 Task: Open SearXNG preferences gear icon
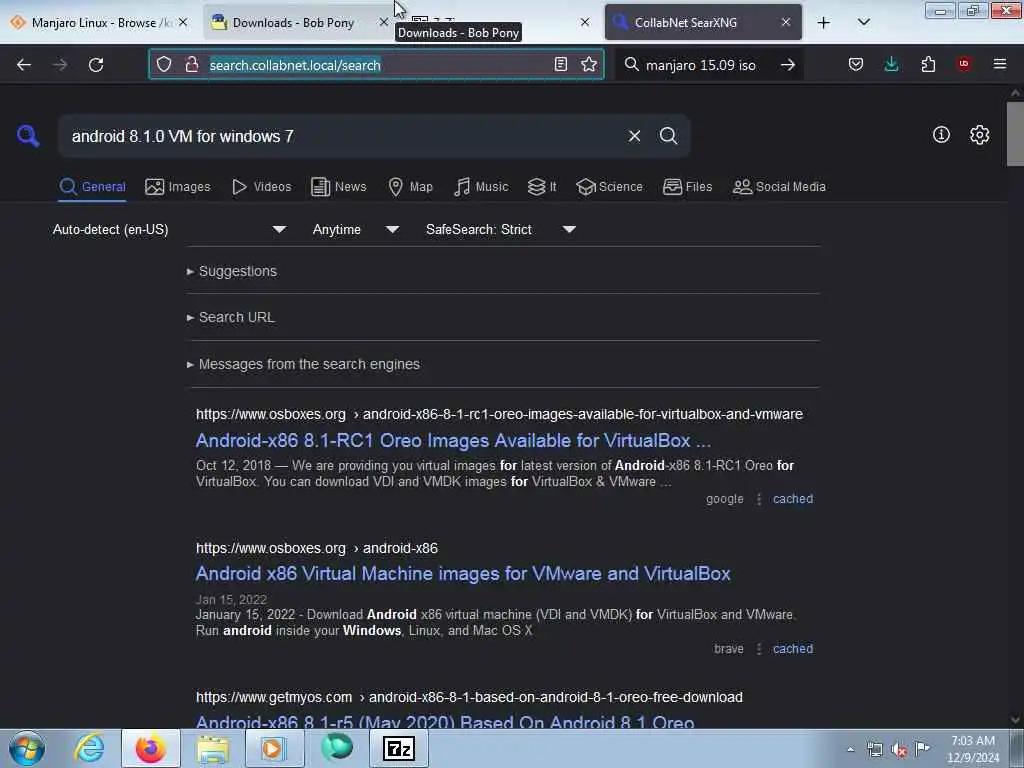tap(979, 135)
